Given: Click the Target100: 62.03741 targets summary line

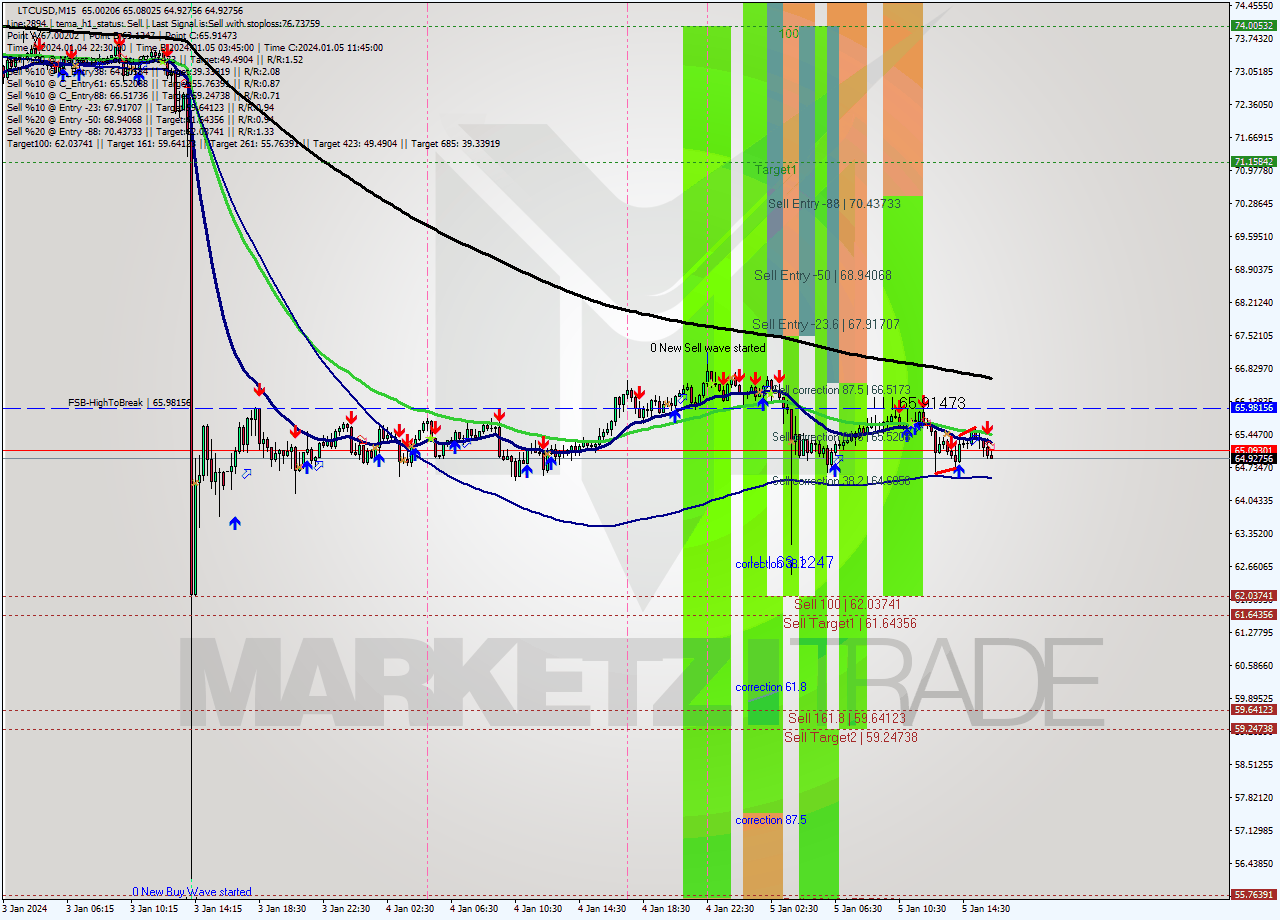Looking at the screenshot, I should coord(253,144).
